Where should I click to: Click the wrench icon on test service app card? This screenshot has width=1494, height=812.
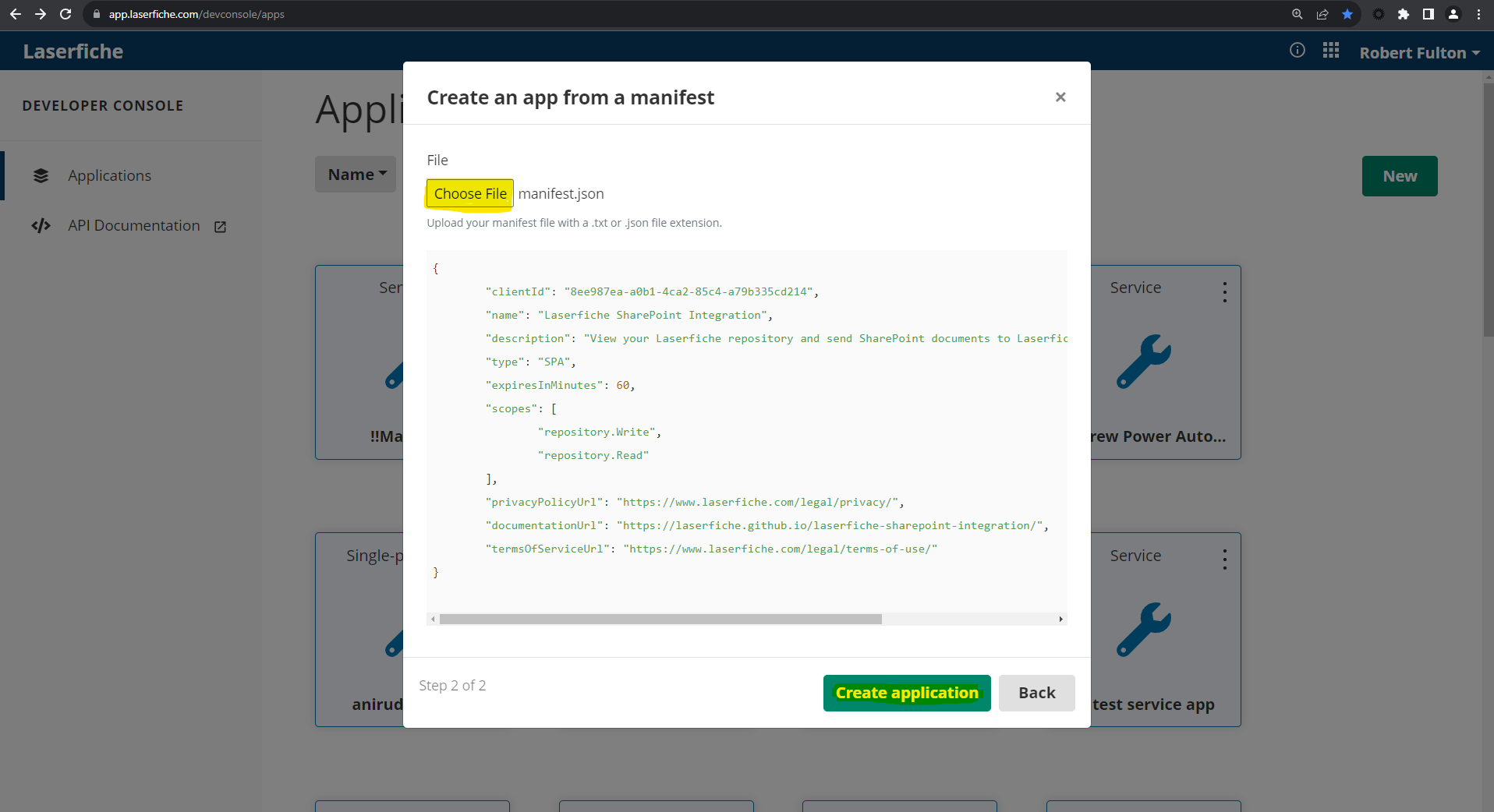click(x=1144, y=628)
